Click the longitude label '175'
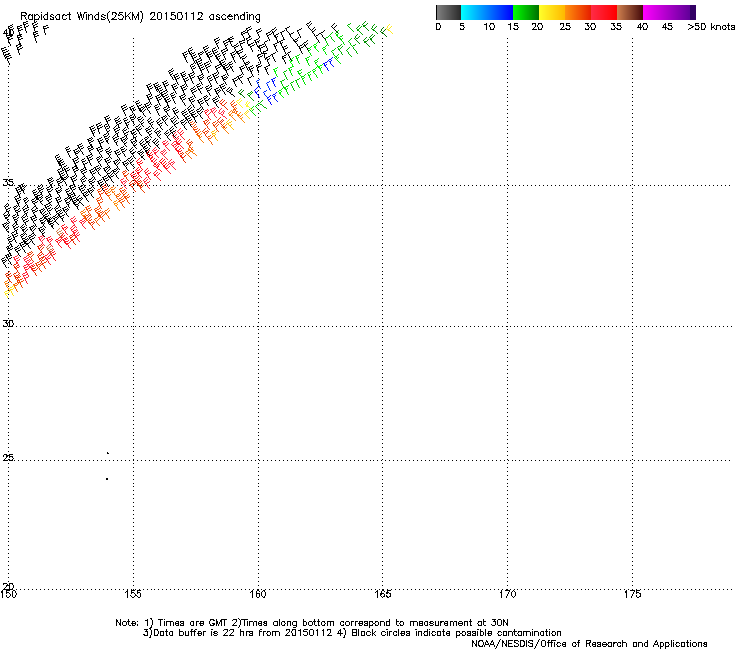Viewport: 740px width, 650px height. (x=632, y=594)
